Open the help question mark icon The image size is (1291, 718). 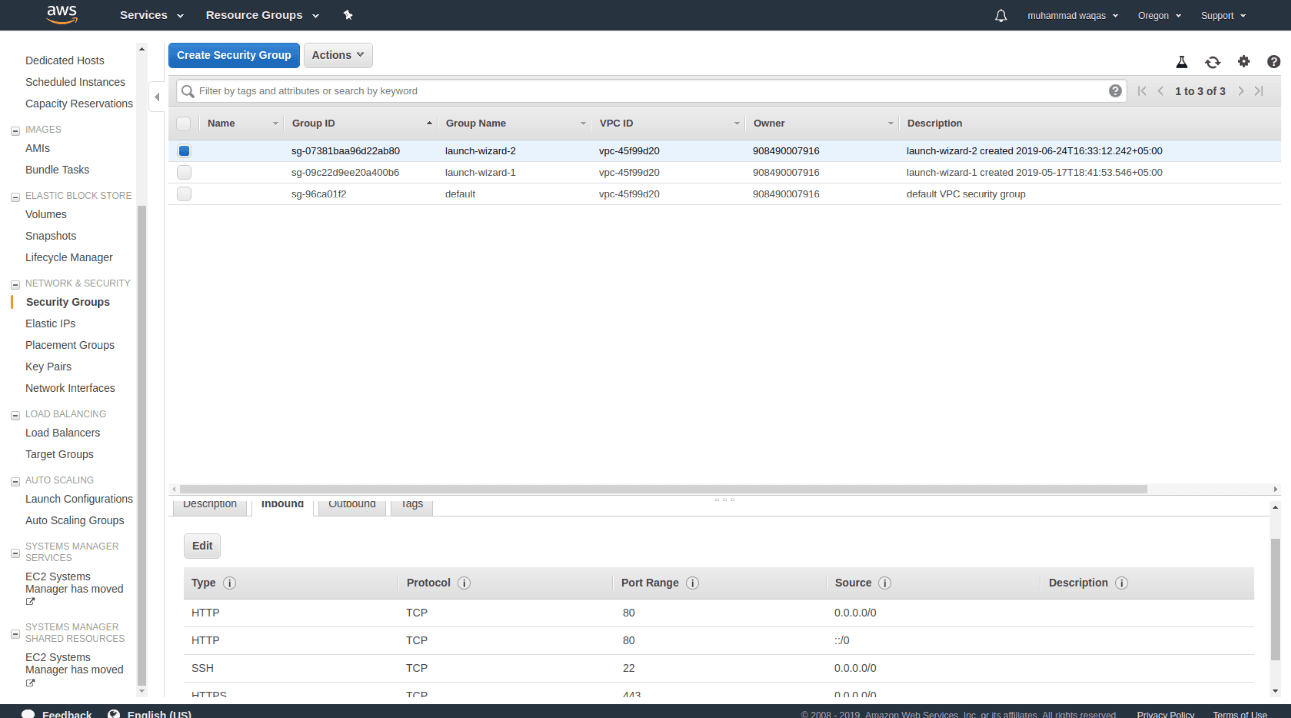(x=1273, y=61)
